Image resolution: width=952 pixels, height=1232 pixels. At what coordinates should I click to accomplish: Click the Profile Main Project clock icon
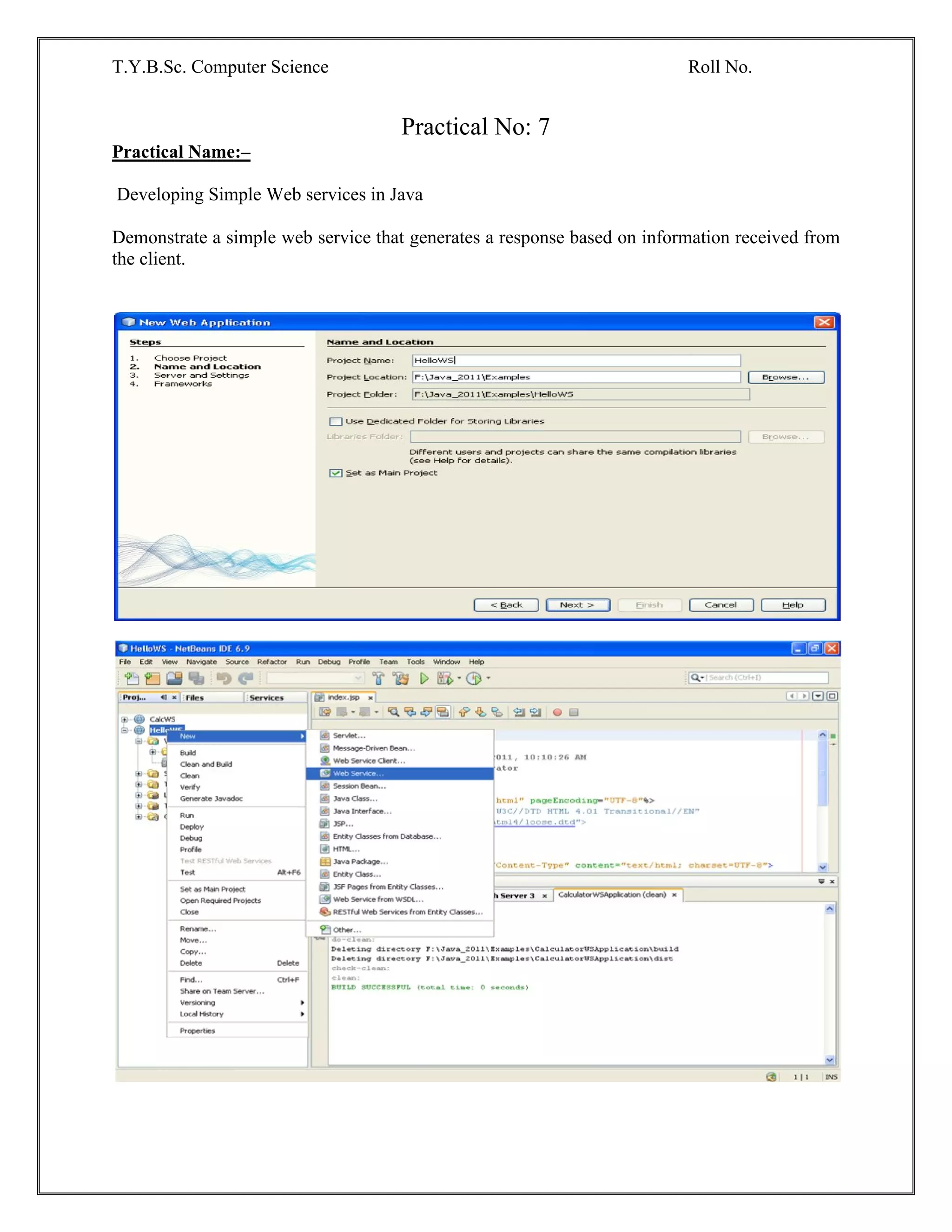[x=474, y=678]
